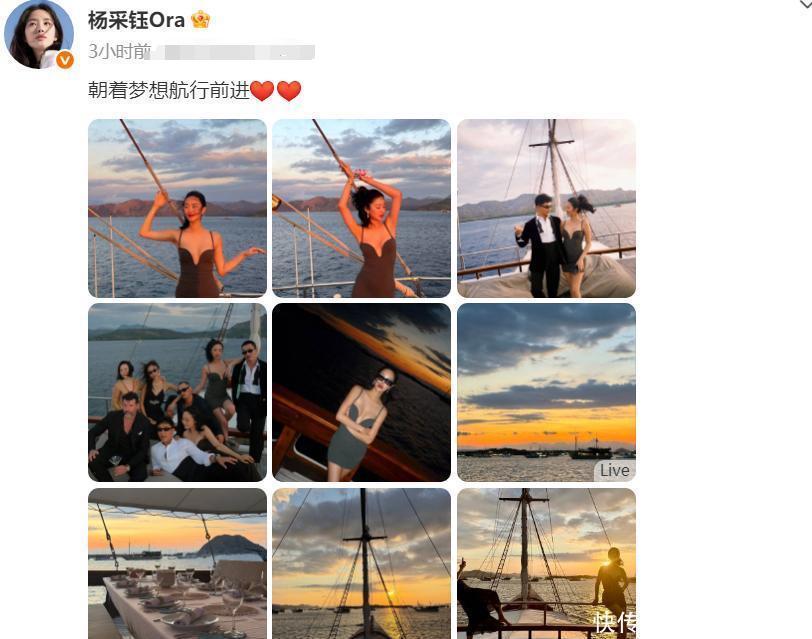This screenshot has width=812, height=639.
Task: Open the 杨采钰Ora profile avatar
Action: pos(39,34)
